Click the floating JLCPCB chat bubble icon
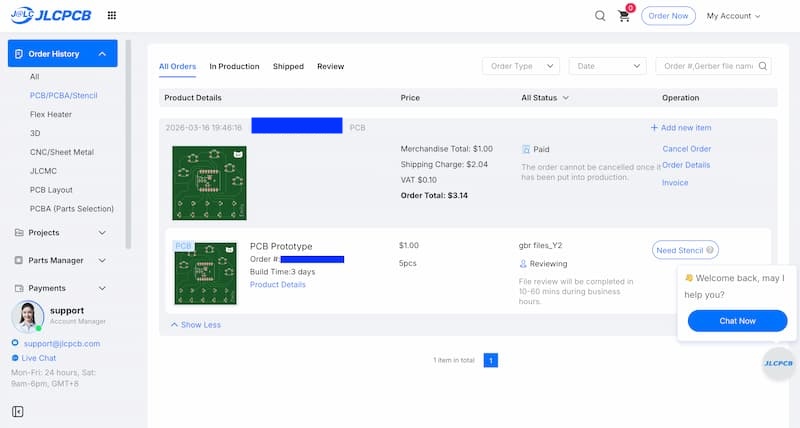The width and height of the screenshot is (800, 428). [778, 363]
